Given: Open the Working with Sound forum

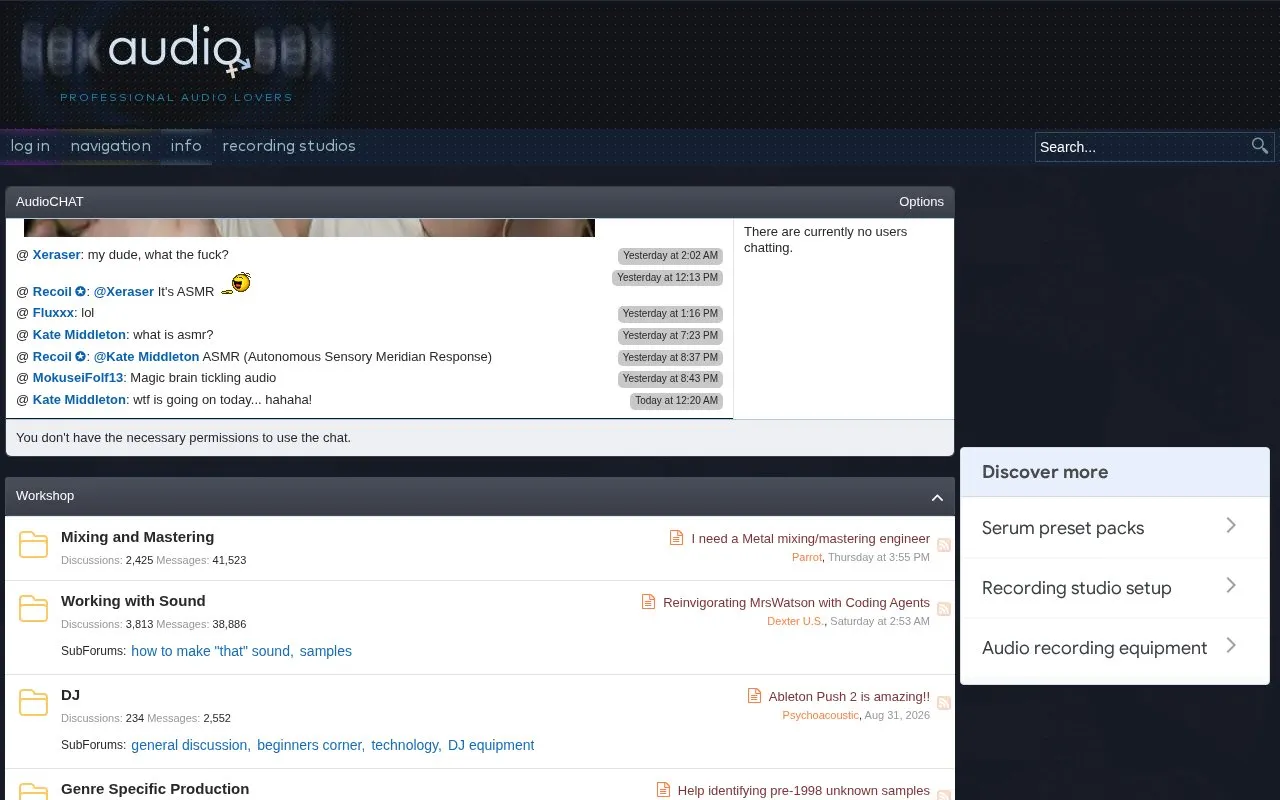Looking at the screenshot, I should coord(133,601).
